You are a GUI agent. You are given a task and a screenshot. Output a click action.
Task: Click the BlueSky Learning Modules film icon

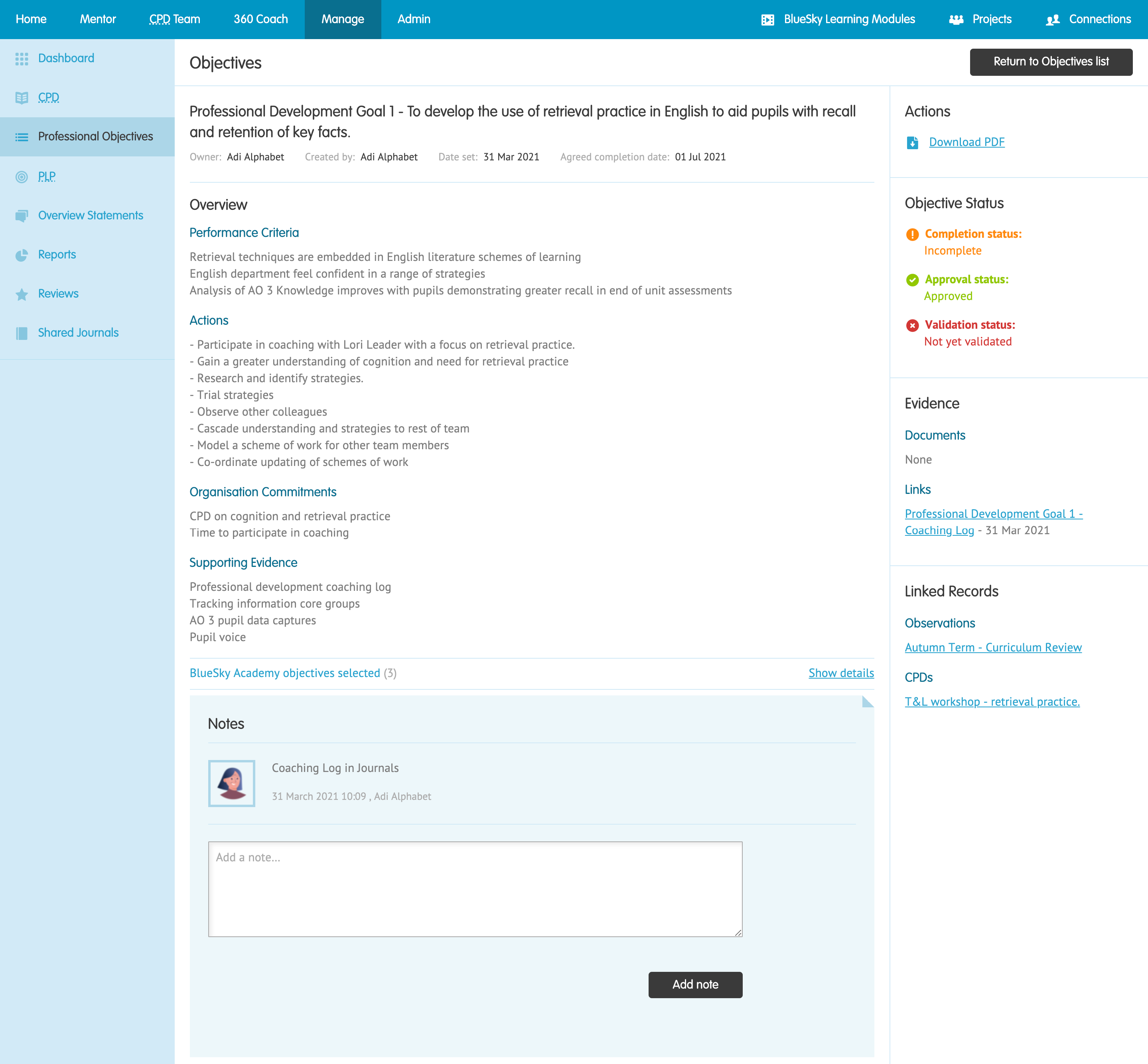click(767, 20)
